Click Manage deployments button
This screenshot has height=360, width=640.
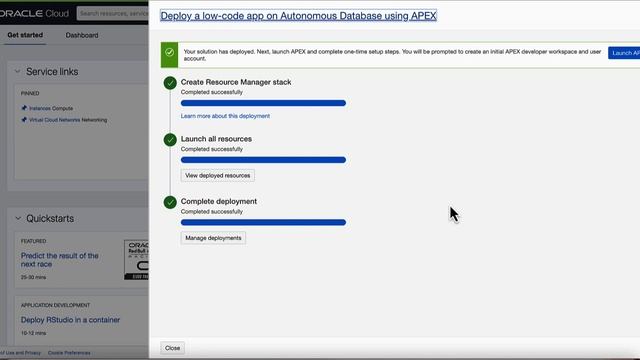coord(213,238)
